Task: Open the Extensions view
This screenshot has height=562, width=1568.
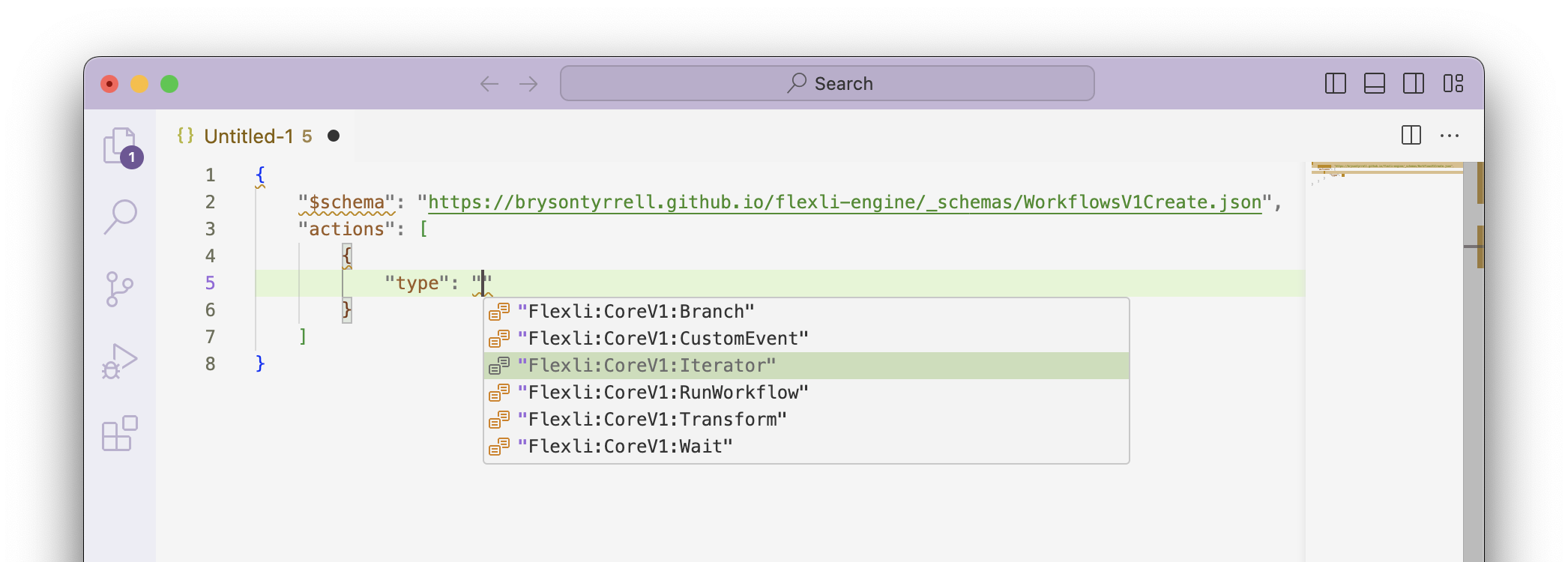Action: pyautogui.click(x=120, y=433)
